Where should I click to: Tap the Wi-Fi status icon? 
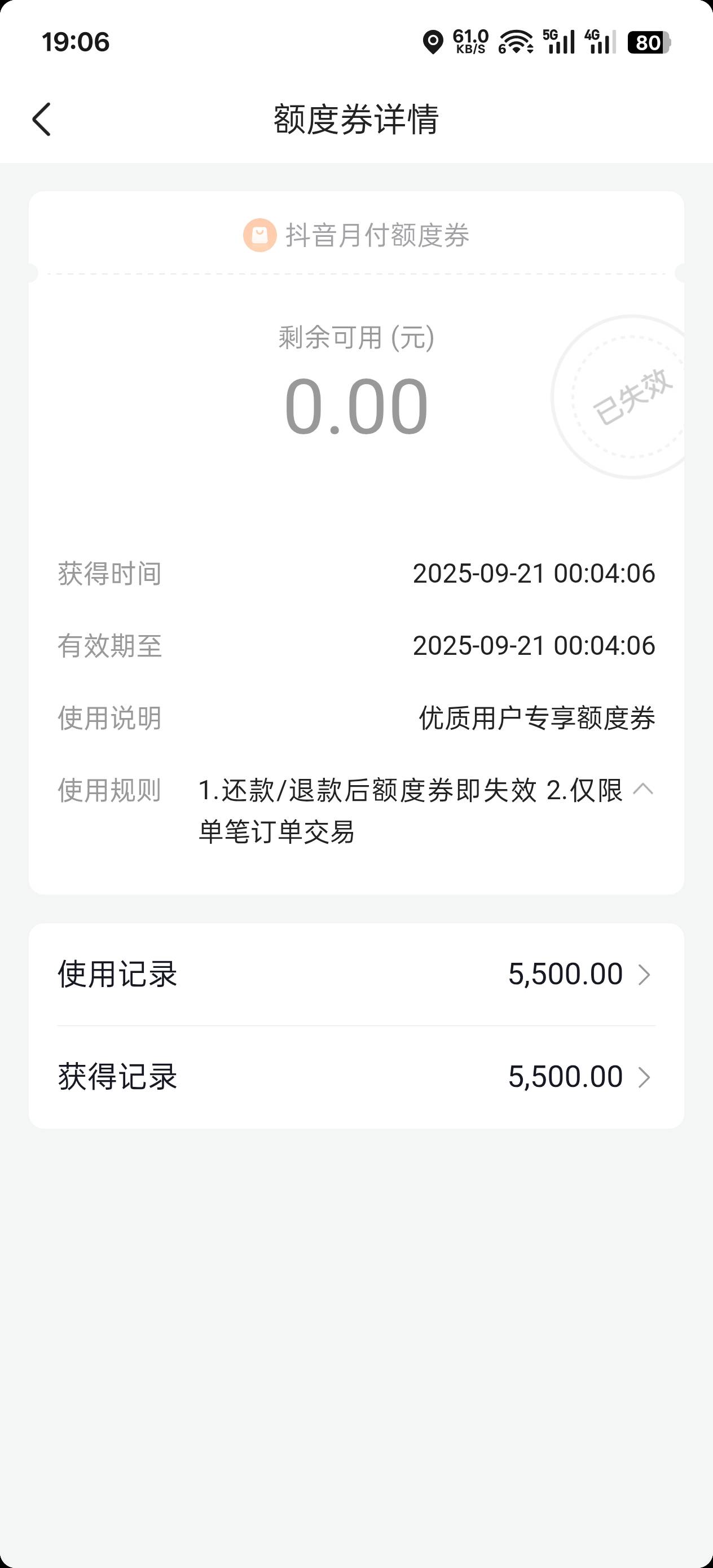click(x=516, y=43)
